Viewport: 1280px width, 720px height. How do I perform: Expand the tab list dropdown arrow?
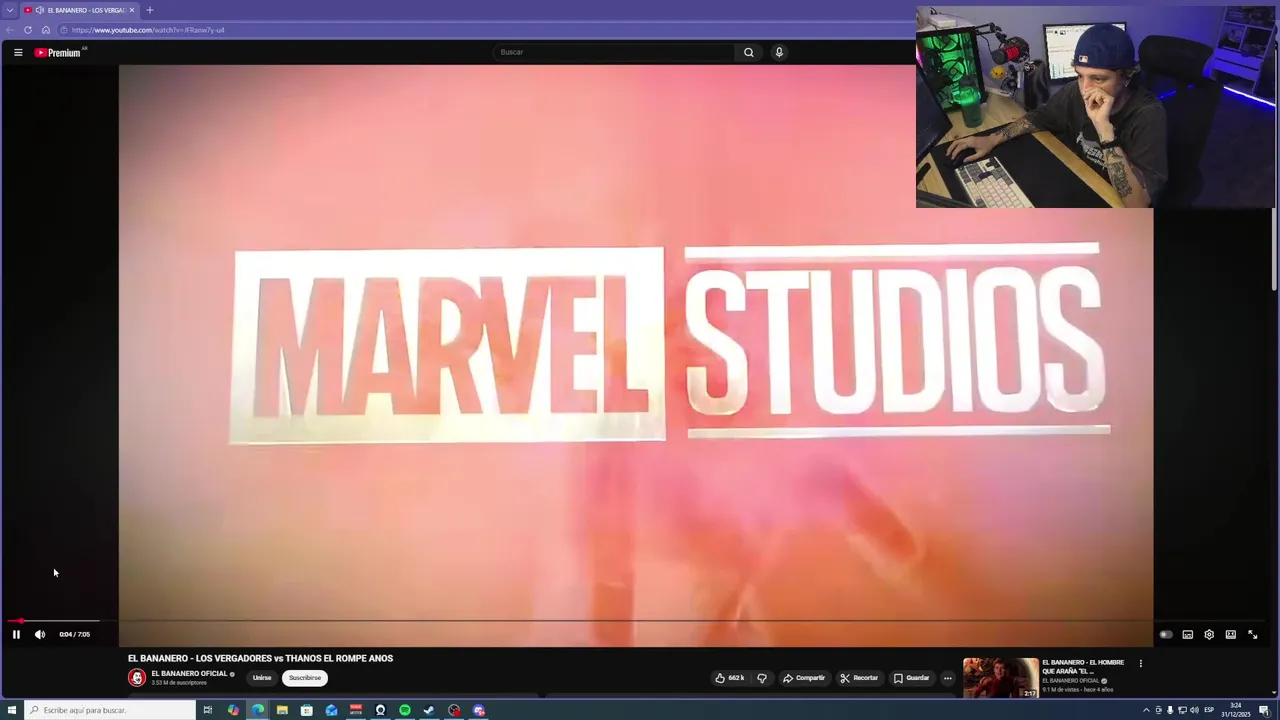tap(9, 10)
